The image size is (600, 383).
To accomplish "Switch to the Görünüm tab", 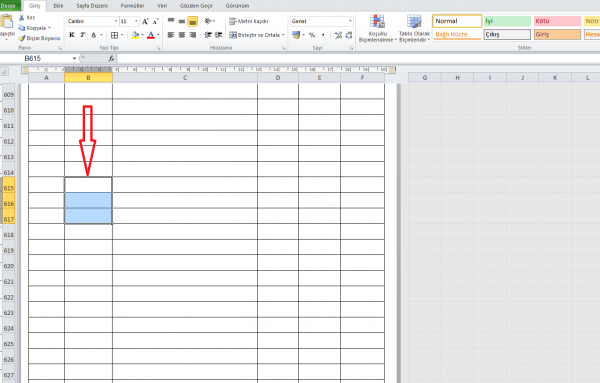I will tap(237, 6).
